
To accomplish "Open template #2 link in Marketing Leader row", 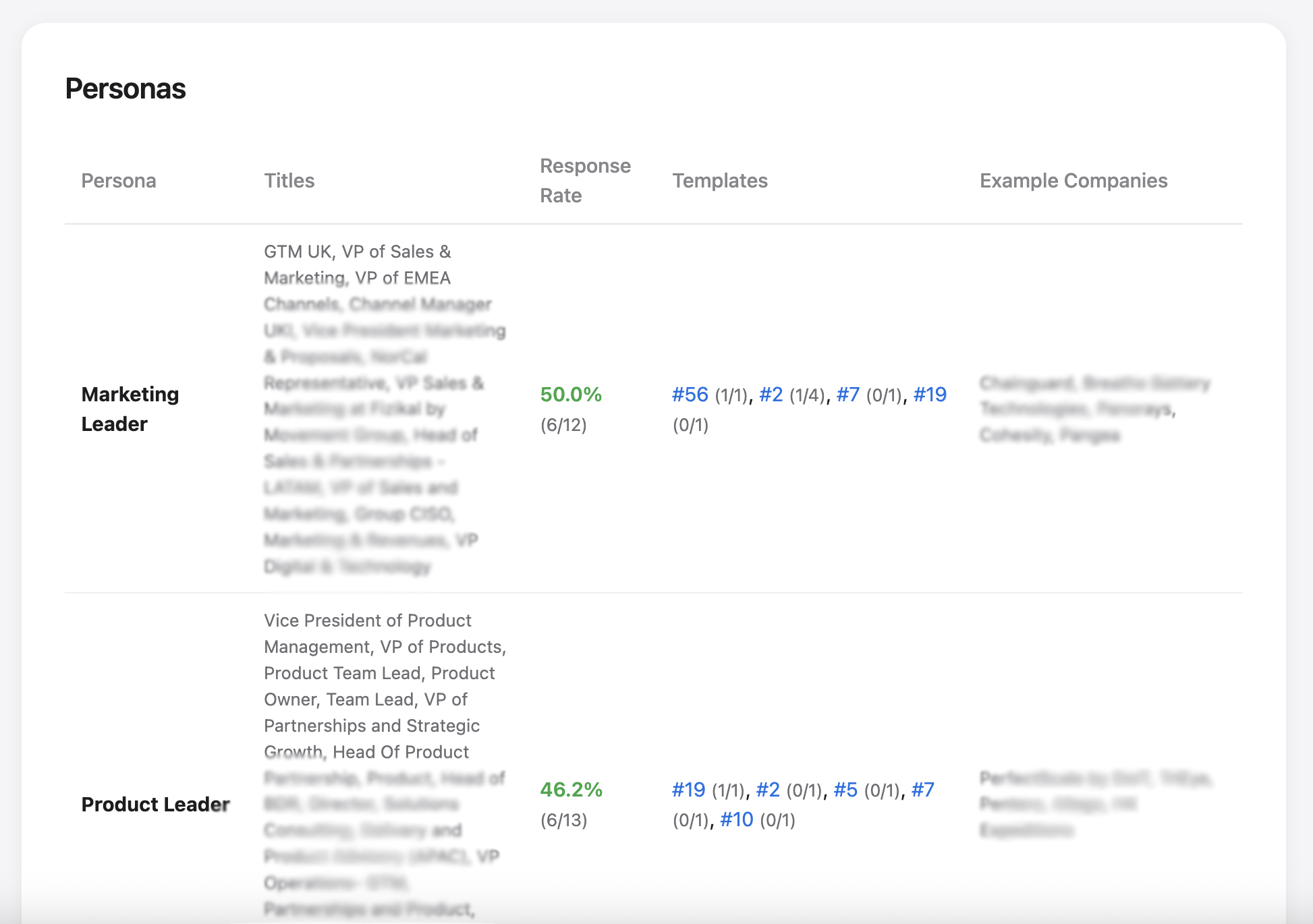I will pos(771,395).
